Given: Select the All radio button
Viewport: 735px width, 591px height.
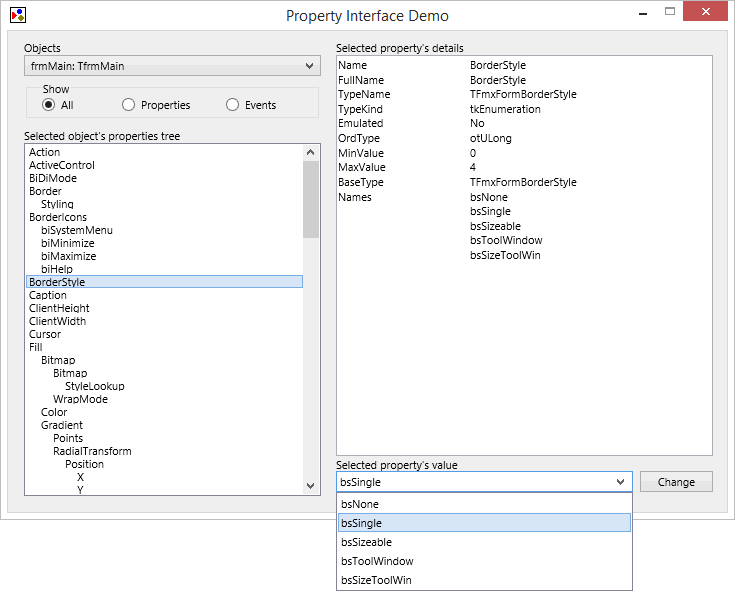Looking at the screenshot, I should (x=48, y=105).
